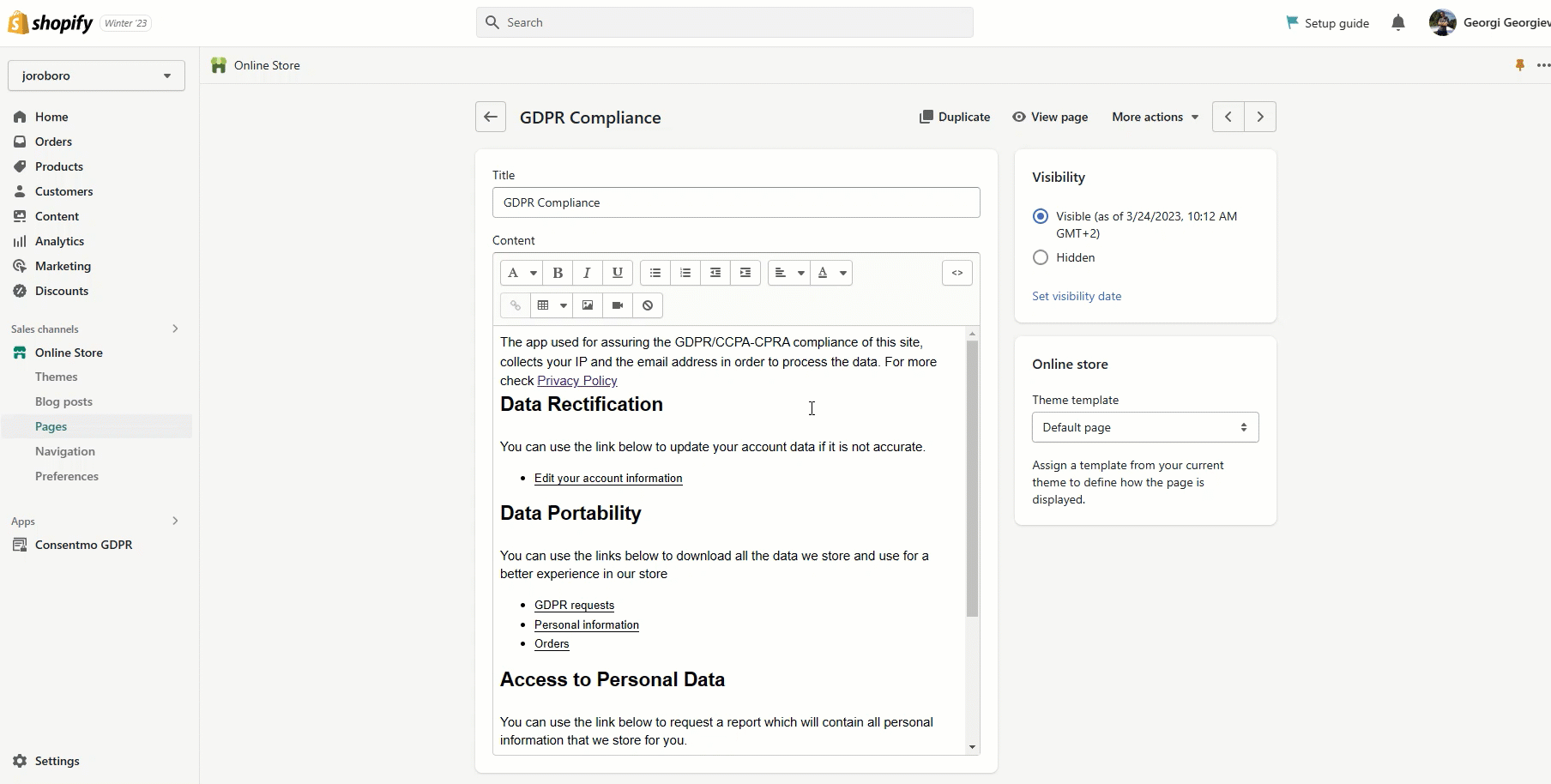Click the clear formatting icon
1551x784 pixels.
pyautogui.click(x=648, y=305)
